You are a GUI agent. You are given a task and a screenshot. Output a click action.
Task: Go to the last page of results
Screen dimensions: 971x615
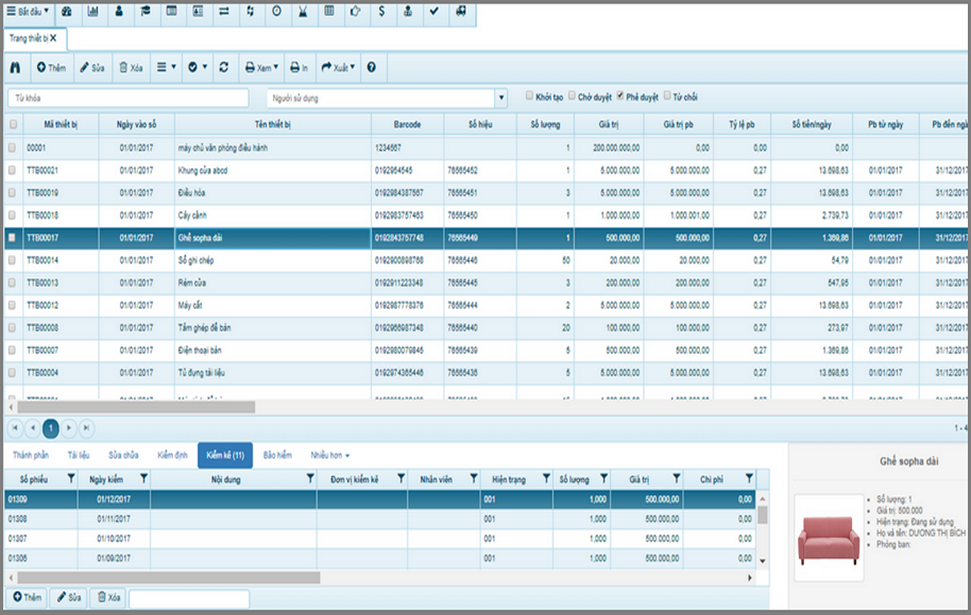[x=87, y=428]
